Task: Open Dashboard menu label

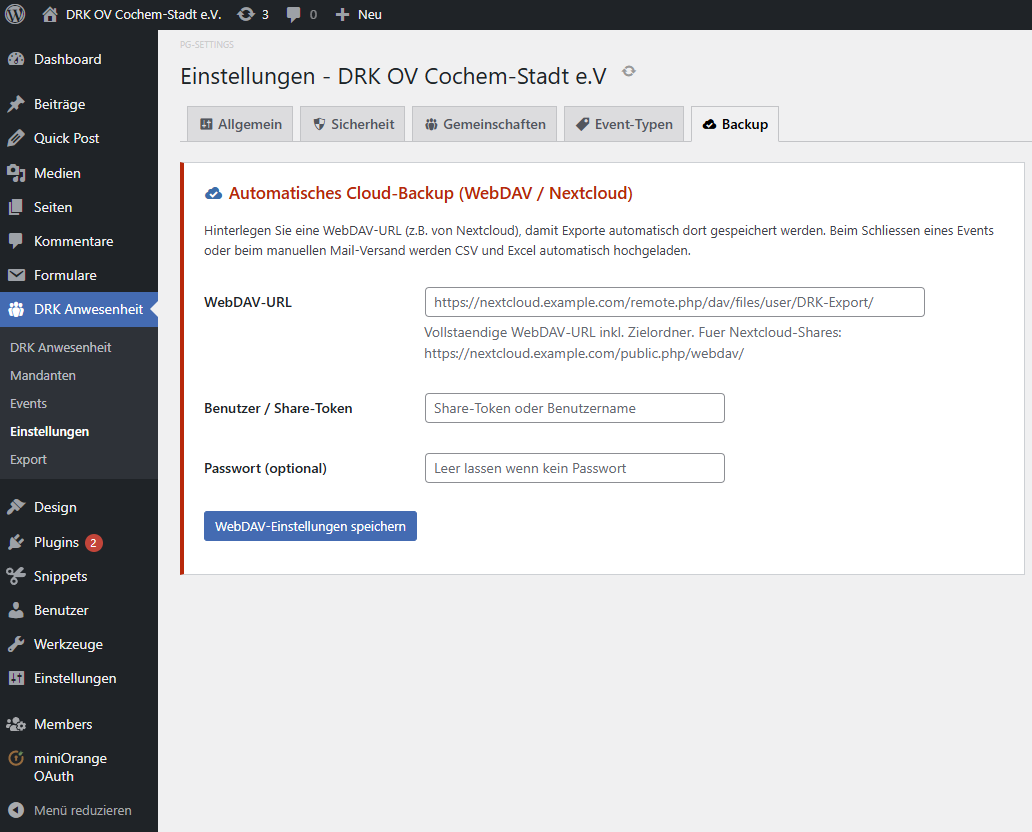Action: point(68,59)
